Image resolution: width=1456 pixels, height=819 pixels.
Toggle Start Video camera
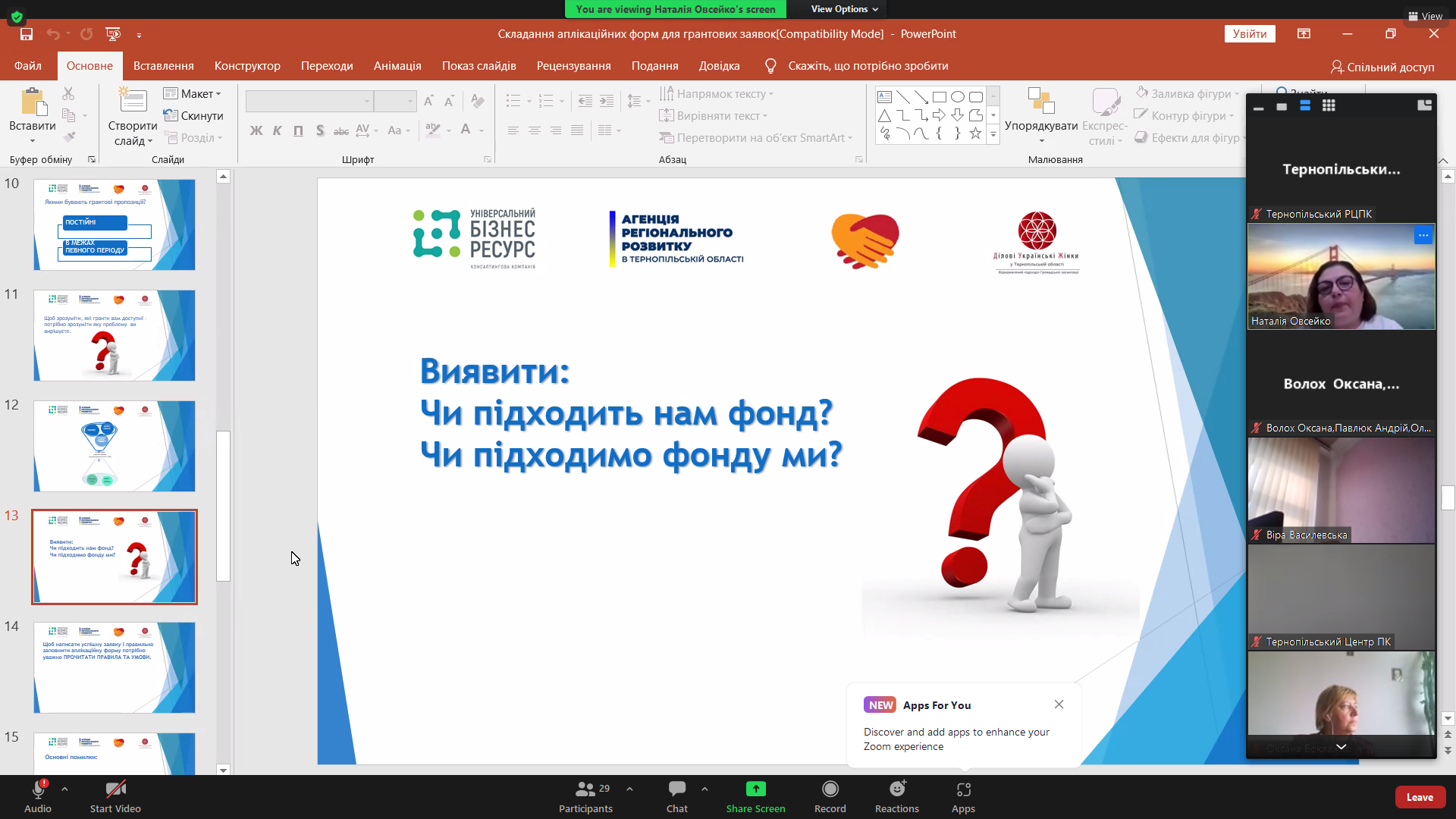coord(115,789)
